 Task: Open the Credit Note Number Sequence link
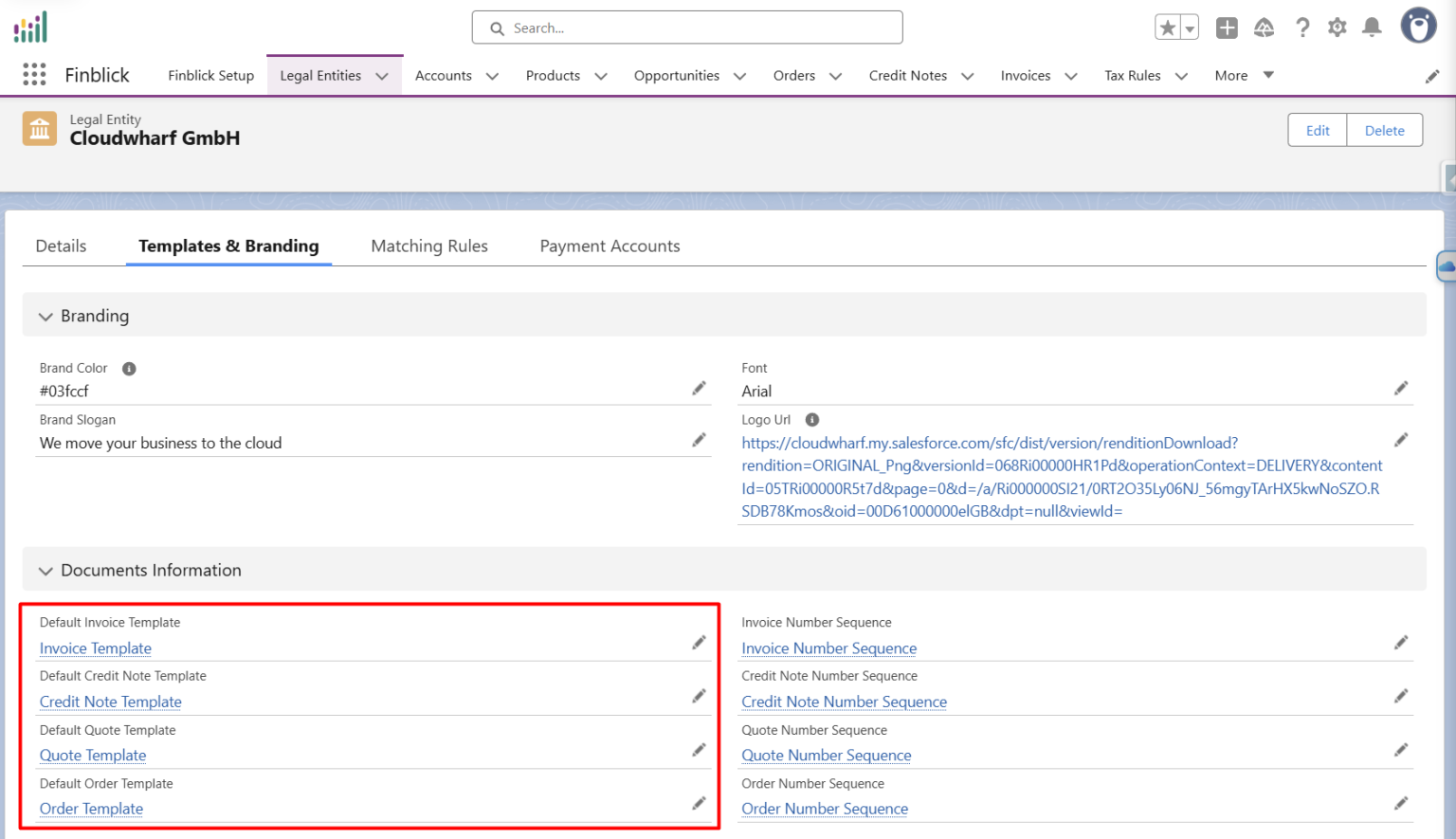[845, 702]
